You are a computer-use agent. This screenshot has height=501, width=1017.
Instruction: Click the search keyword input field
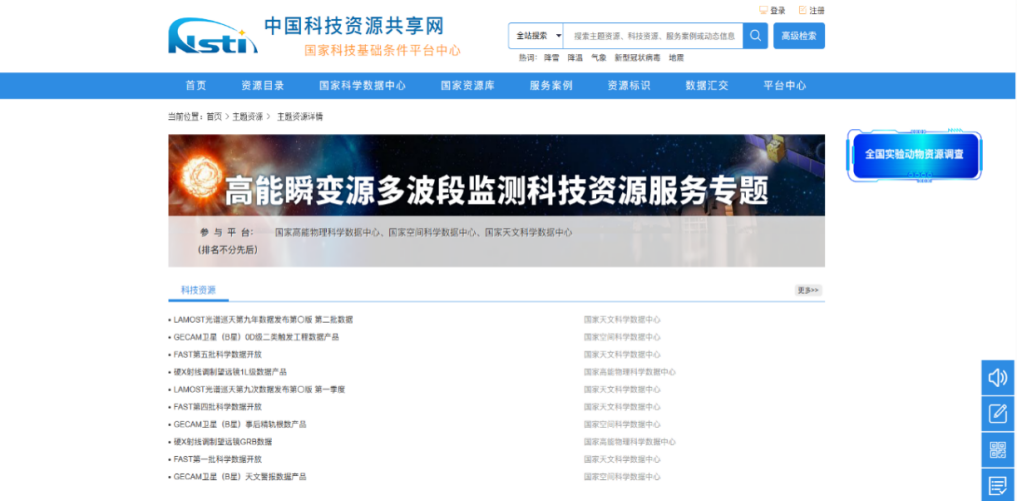(653, 36)
